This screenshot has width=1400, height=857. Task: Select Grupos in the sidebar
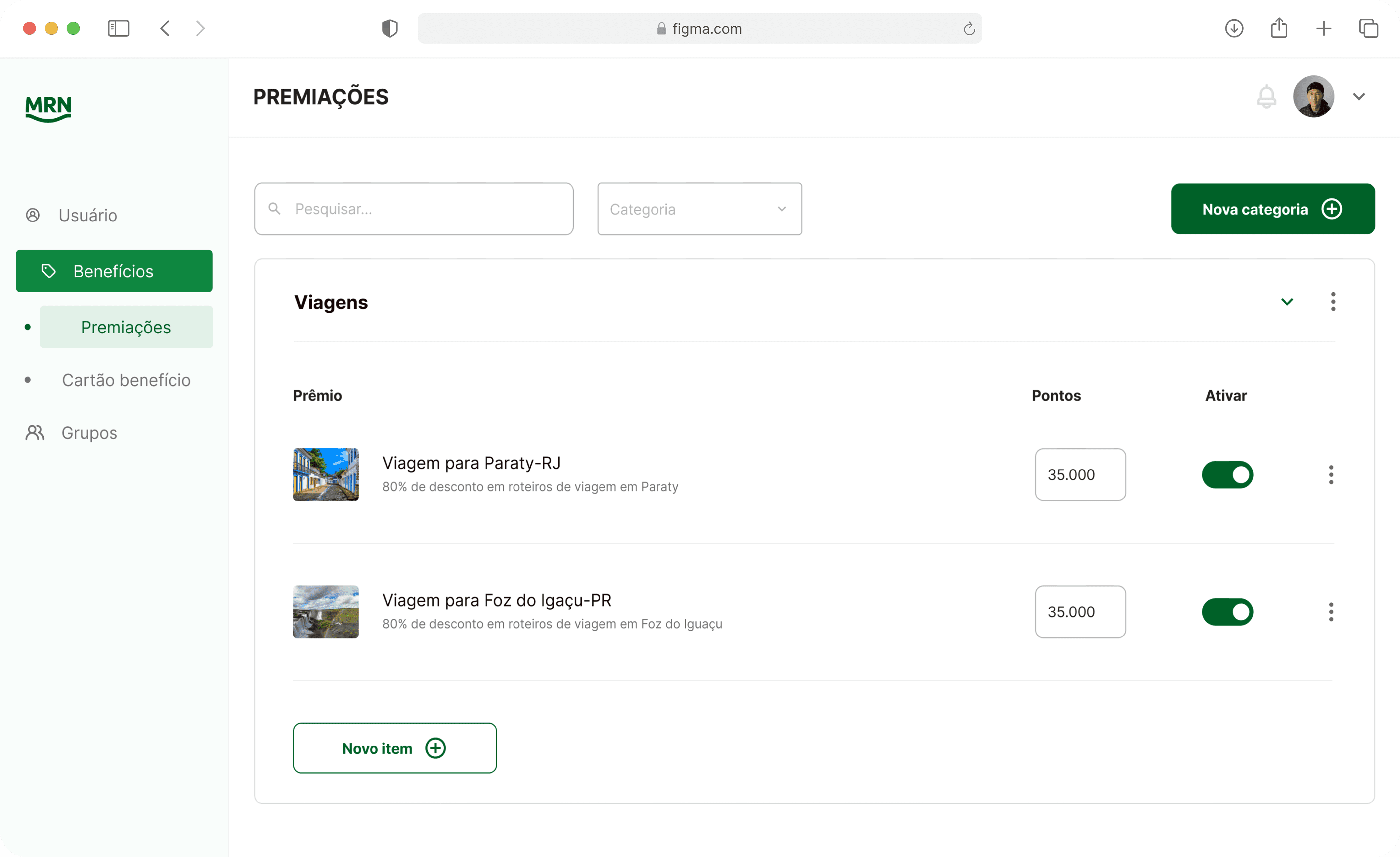click(89, 433)
